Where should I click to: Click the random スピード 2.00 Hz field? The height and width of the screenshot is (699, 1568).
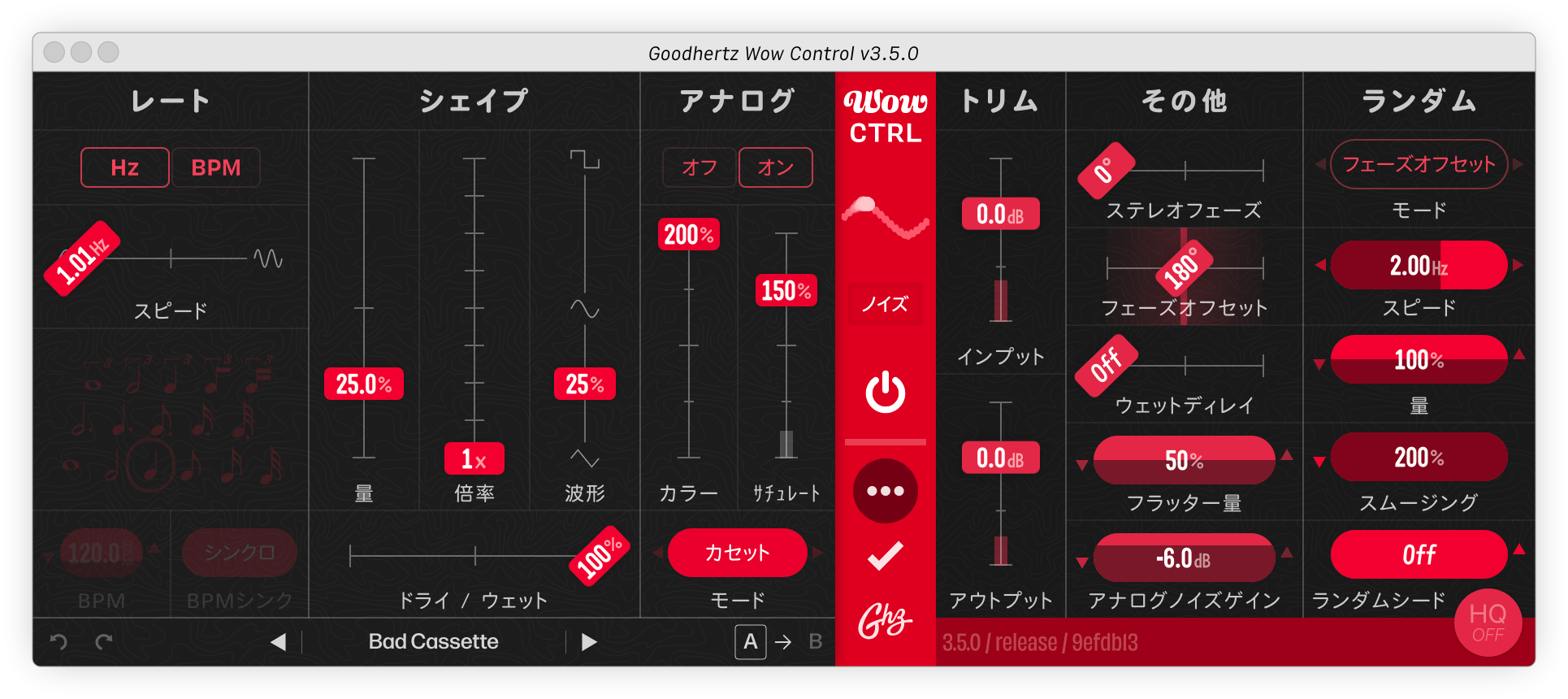click(x=1419, y=265)
